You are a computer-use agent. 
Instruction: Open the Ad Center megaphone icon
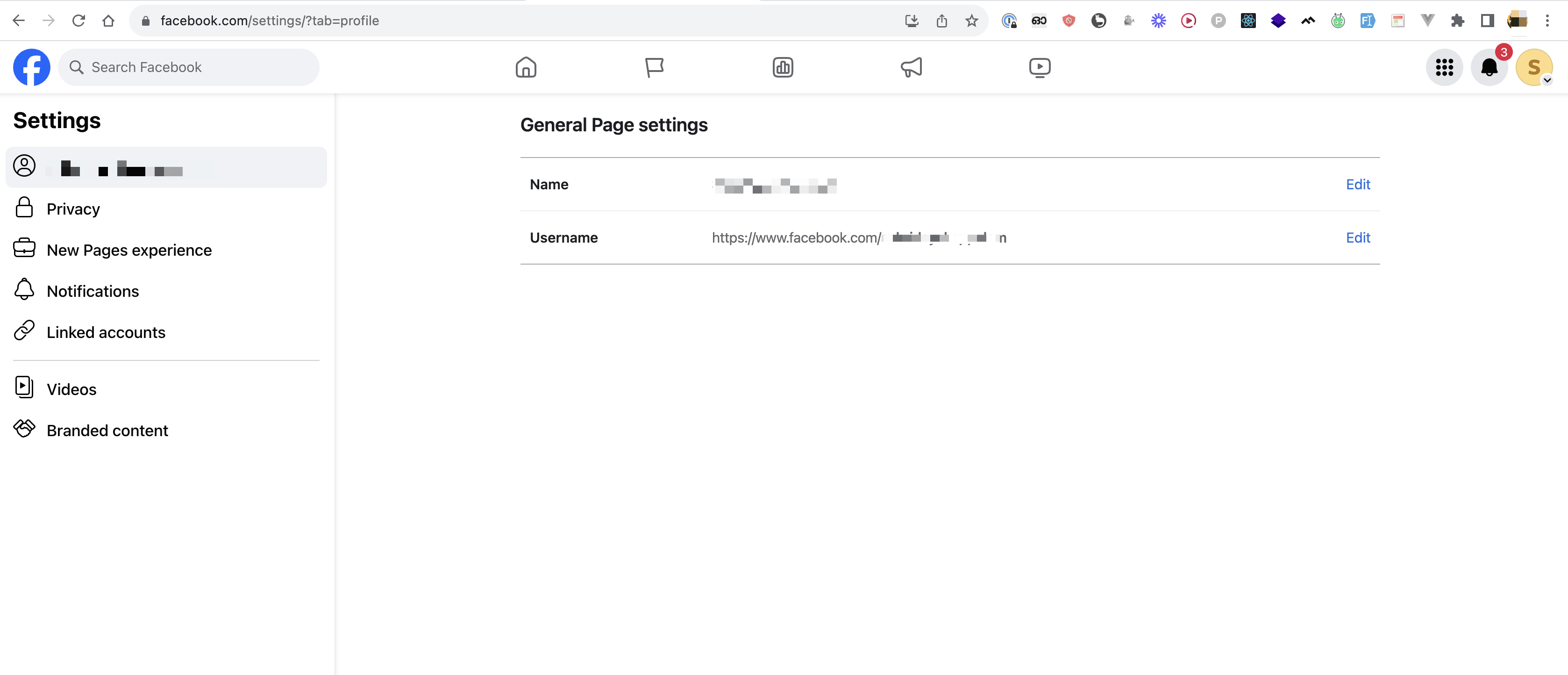911,67
